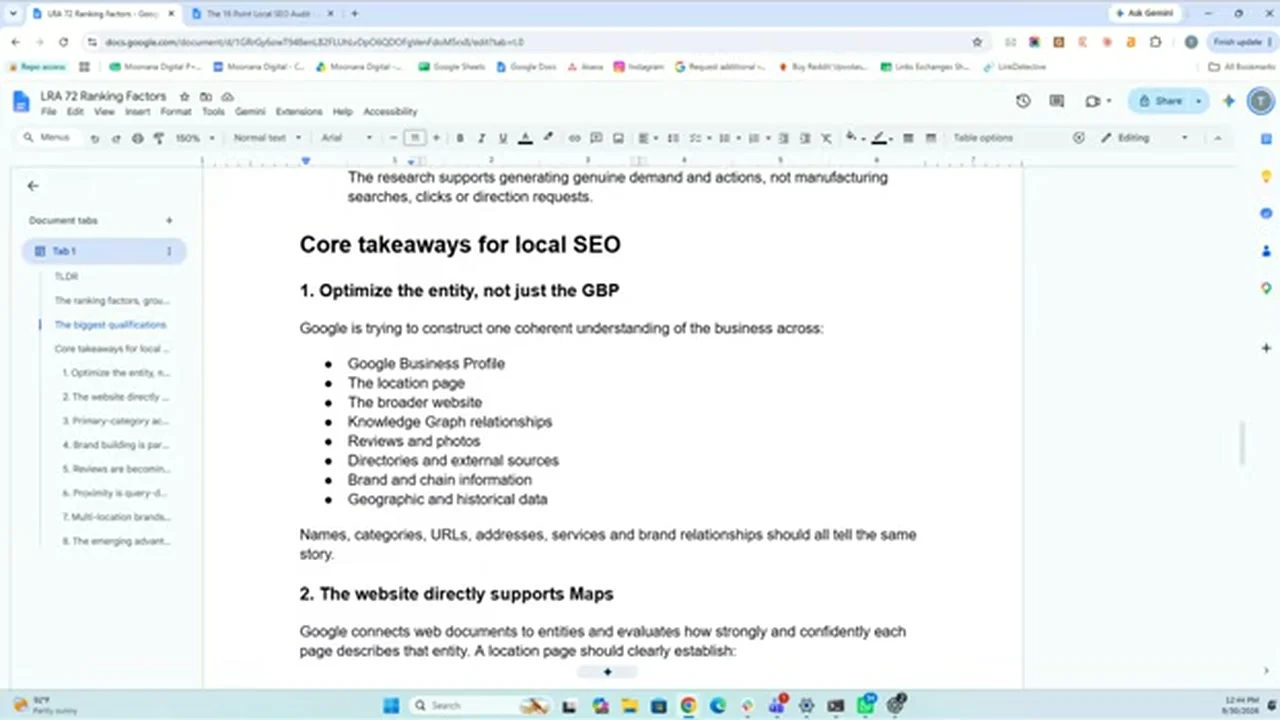Open the Insert menu
The image size is (1280, 720).
coord(137,112)
